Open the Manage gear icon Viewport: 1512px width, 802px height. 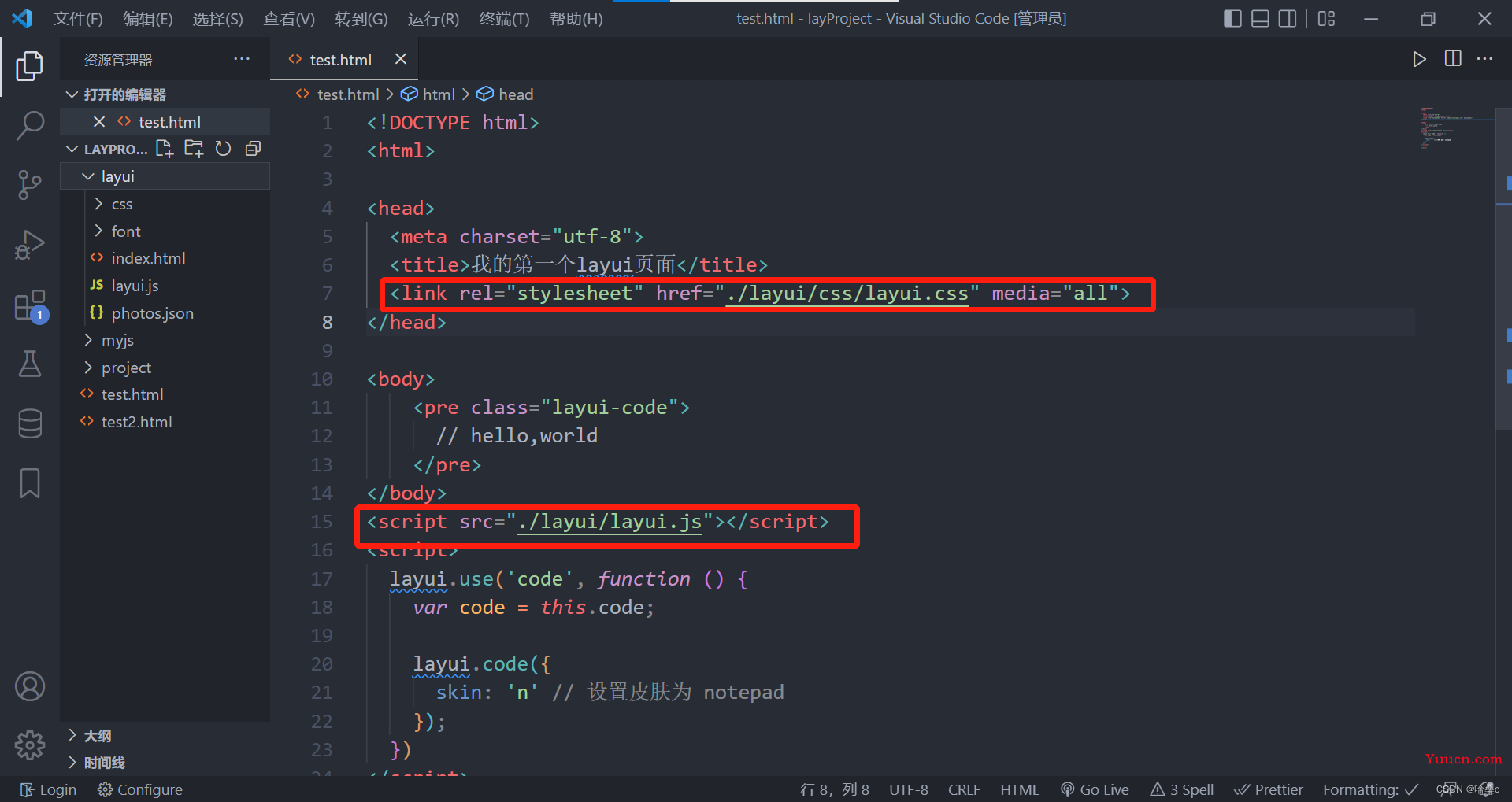point(30,745)
